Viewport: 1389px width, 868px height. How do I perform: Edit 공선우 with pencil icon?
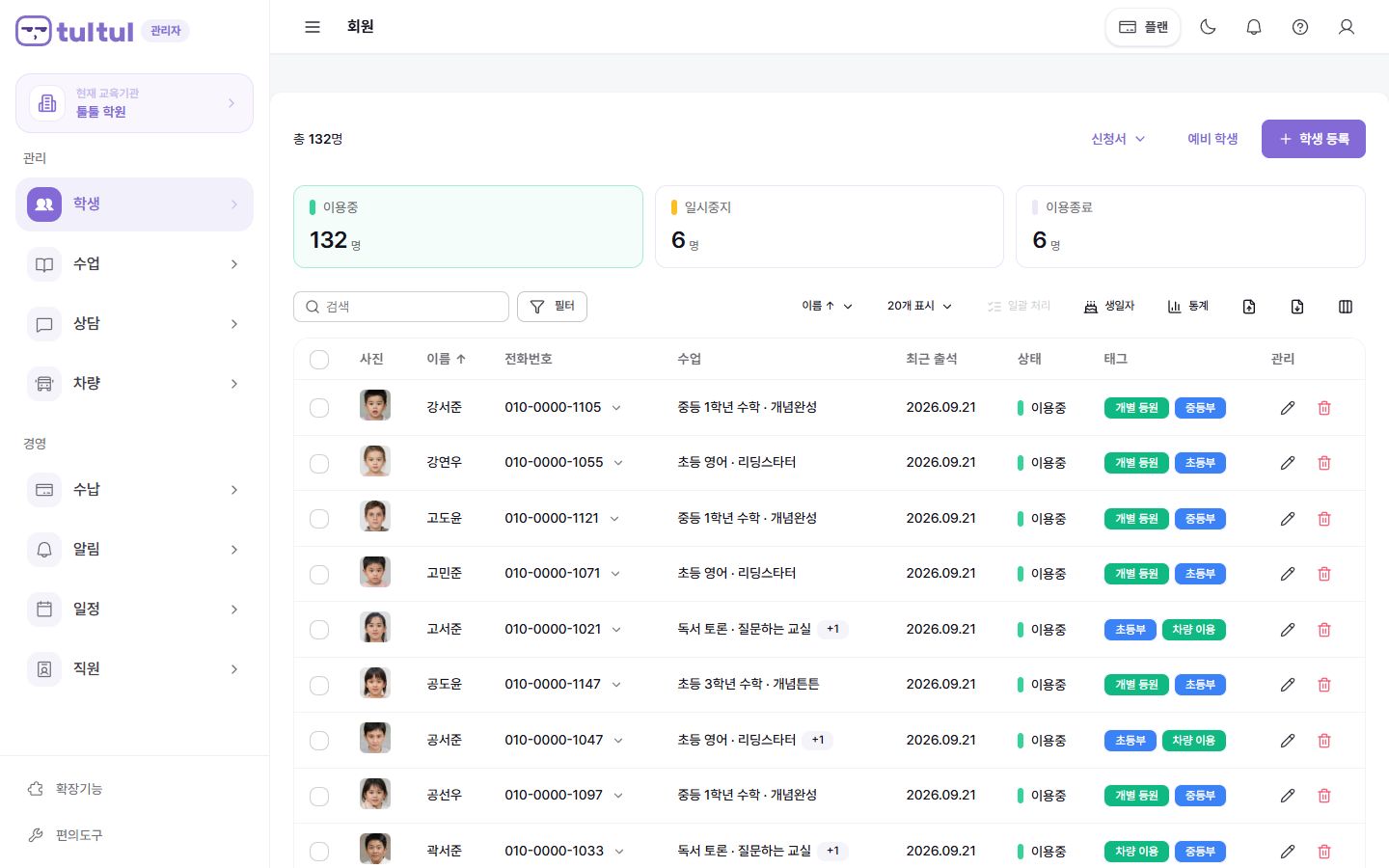(1288, 796)
